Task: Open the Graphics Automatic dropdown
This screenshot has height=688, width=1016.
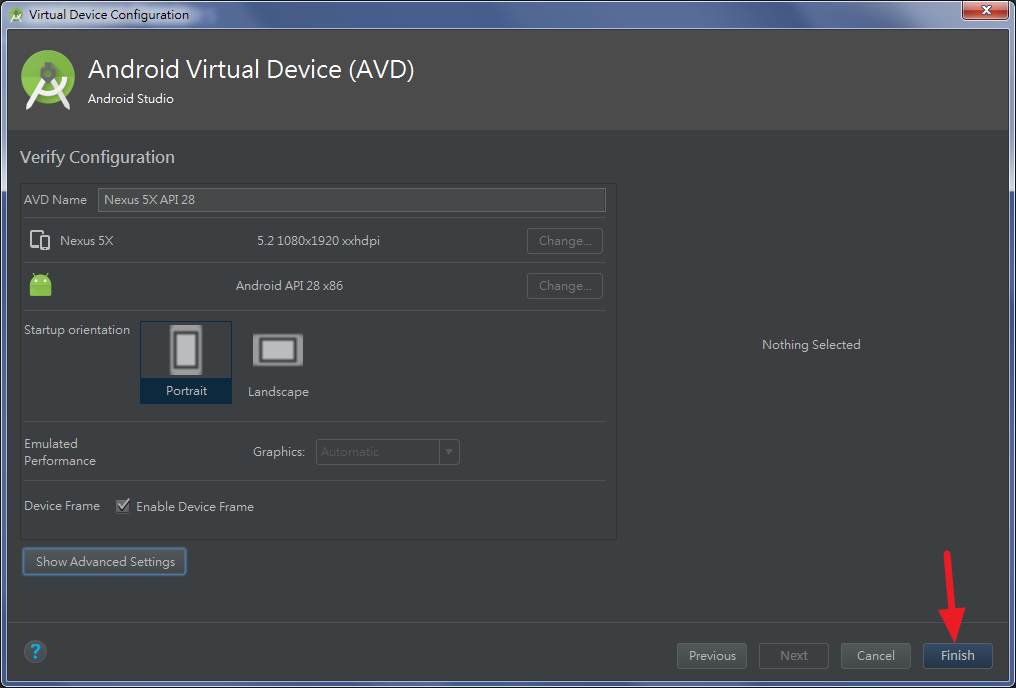Action: coord(387,452)
